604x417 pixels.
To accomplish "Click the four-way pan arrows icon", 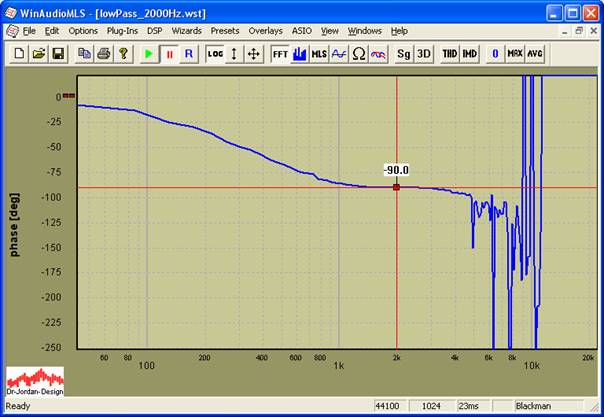I will click(x=253, y=54).
